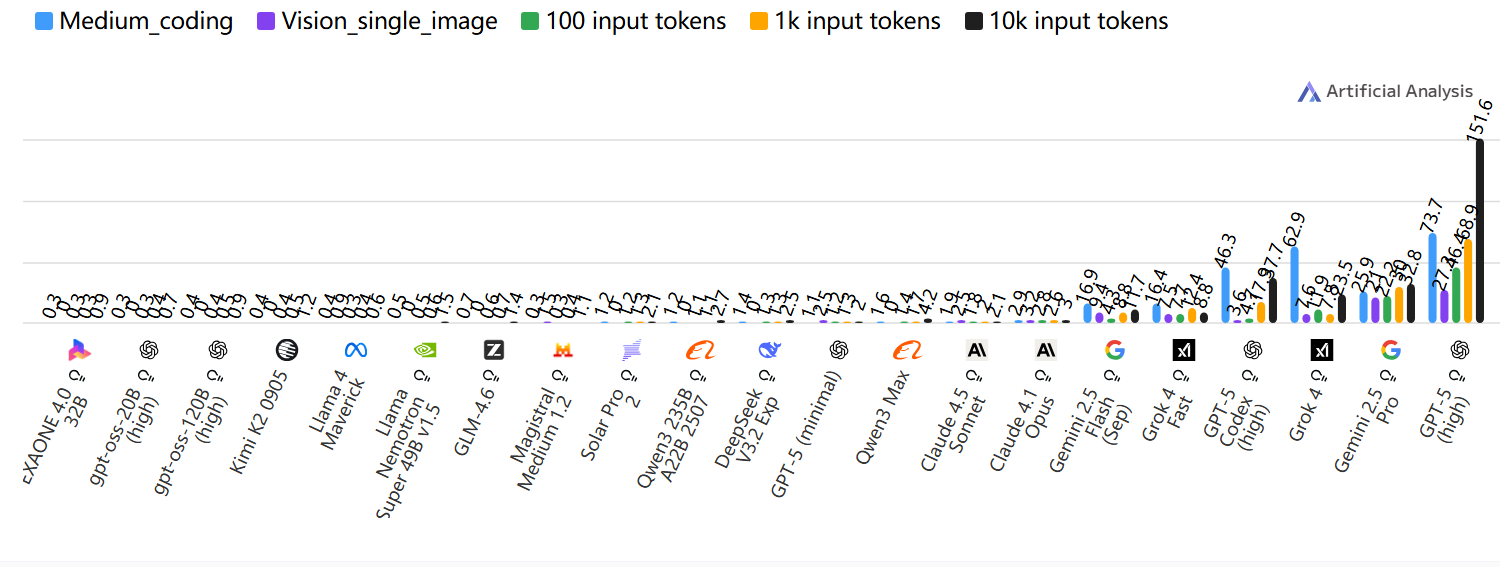
Task: Click the OpenAI logo above GPT-5 Codex (high)
Action: pos(1253,350)
